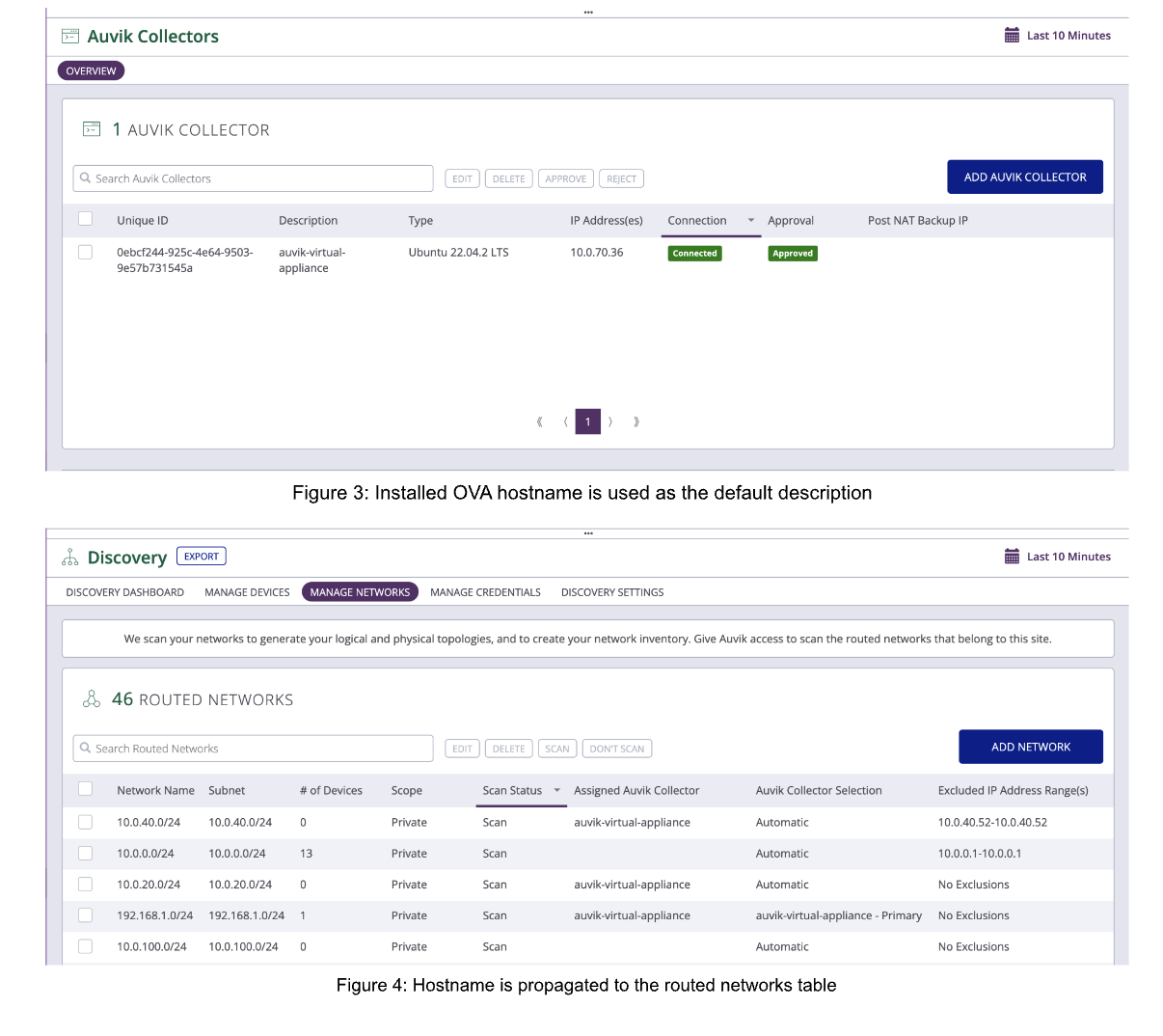Switch to DISCOVERY SETTINGS tab
Screen dimensions: 1163x1036
pos(612,592)
